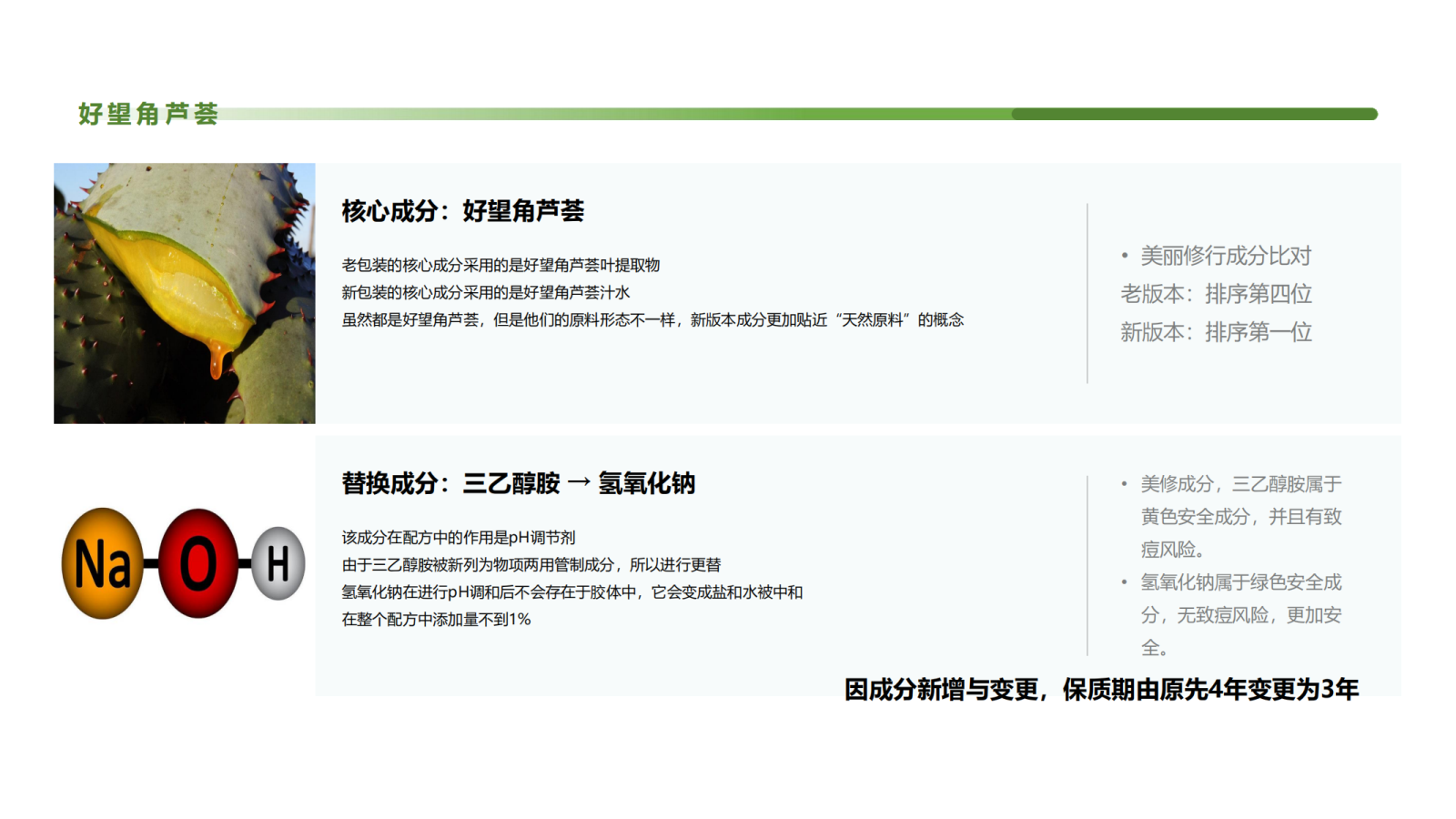The width and height of the screenshot is (1456, 819).
Task: Click the arrow symbol in 替换成分 heading
Action: click(x=579, y=483)
